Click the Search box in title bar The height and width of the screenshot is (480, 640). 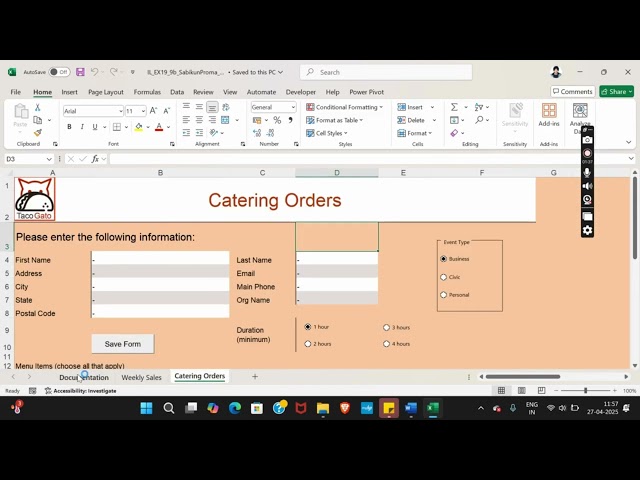point(386,72)
